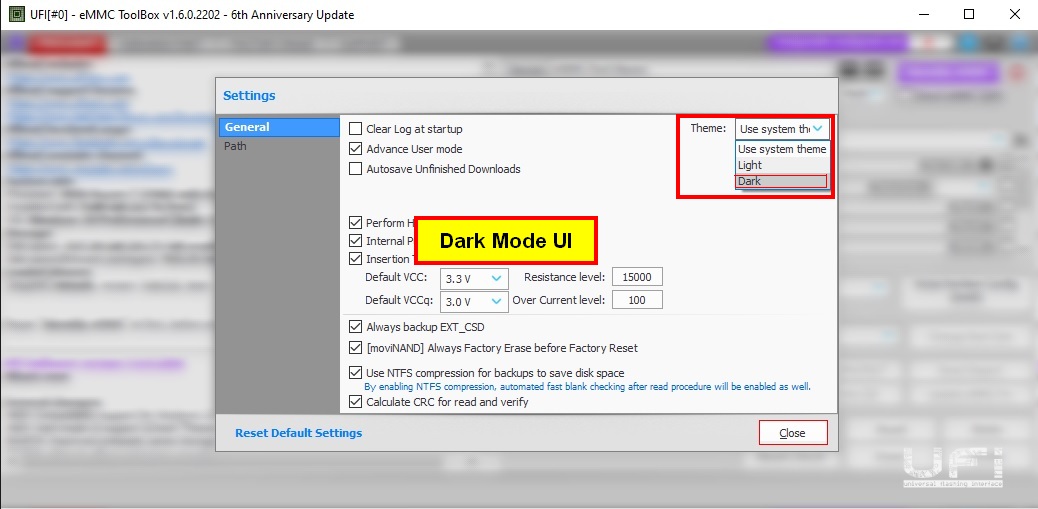Toggle the checkbox beginning with Insertion
Image resolution: width=1038 pixels, height=509 pixels.
click(x=355, y=259)
